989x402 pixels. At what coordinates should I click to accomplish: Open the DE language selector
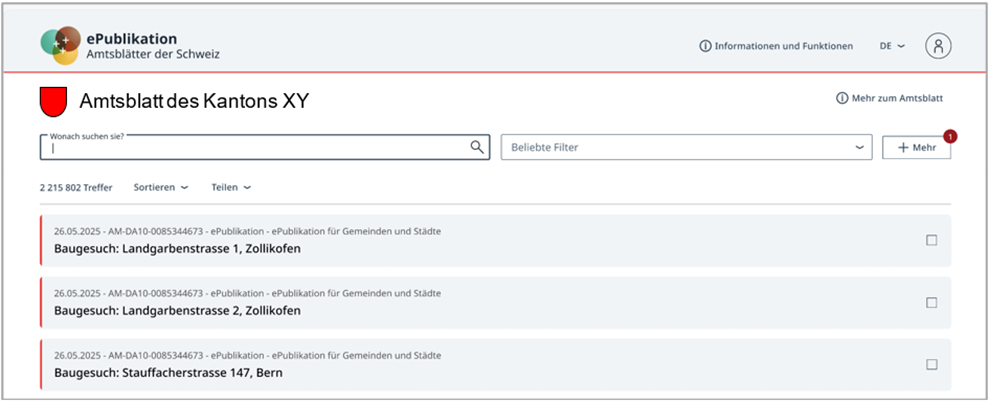(x=892, y=46)
